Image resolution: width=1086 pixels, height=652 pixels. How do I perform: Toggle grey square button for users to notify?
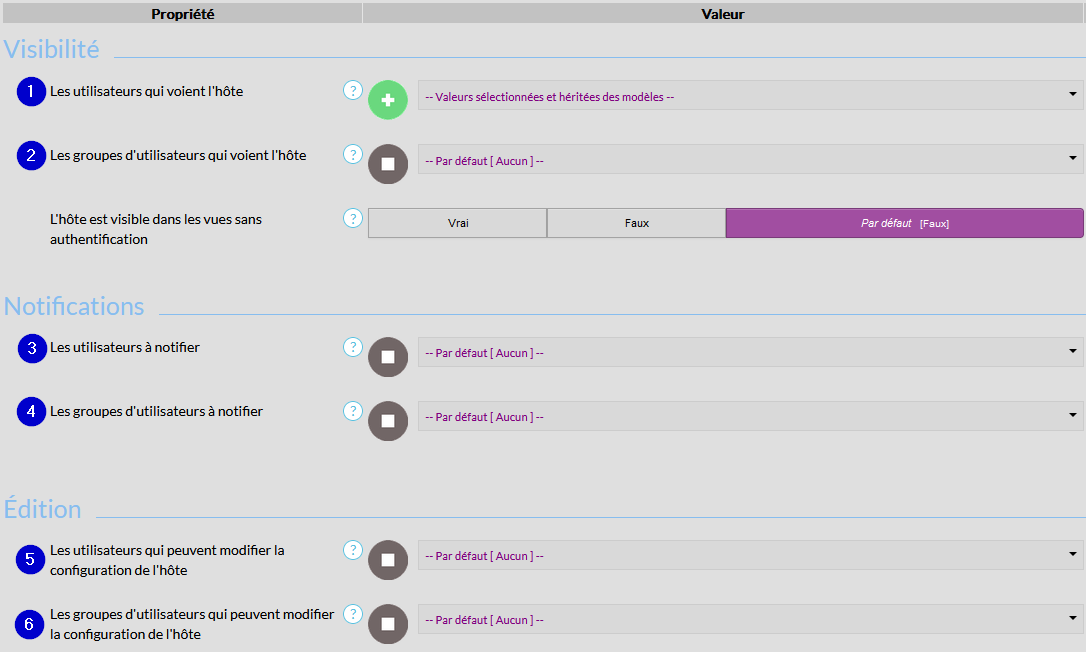(388, 357)
